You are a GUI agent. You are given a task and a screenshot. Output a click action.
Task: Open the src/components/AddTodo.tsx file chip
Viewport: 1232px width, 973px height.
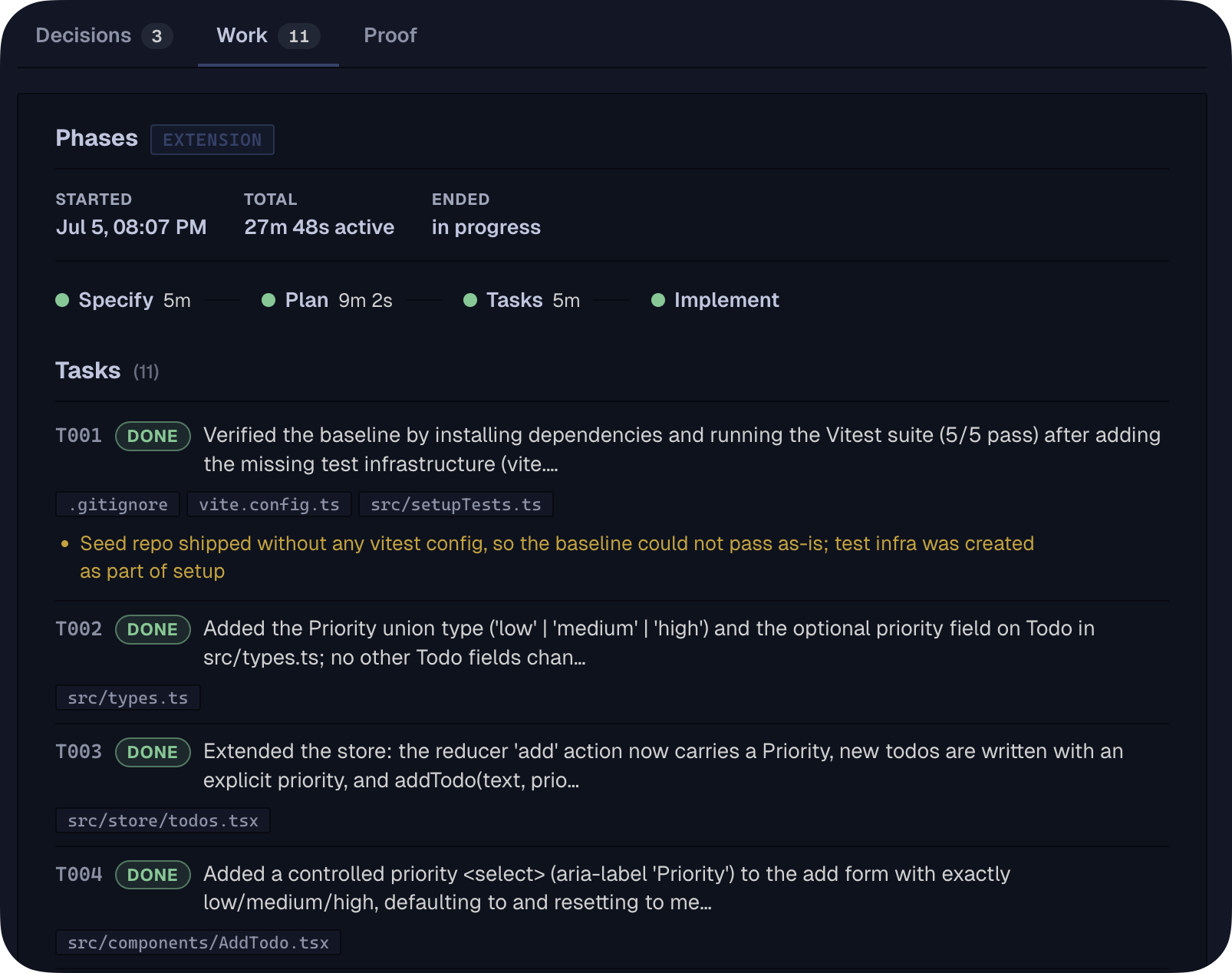tap(198, 943)
